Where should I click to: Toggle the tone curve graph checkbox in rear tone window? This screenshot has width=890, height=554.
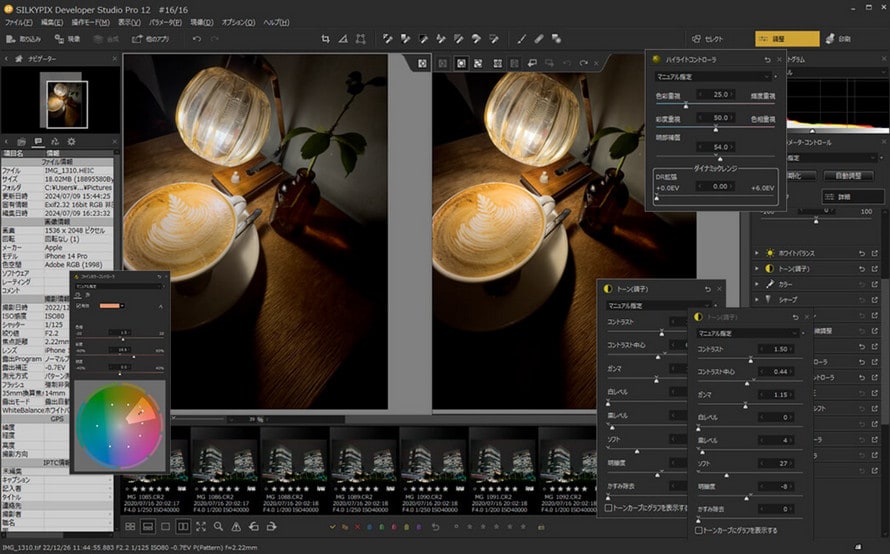click(x=608, y=507)
